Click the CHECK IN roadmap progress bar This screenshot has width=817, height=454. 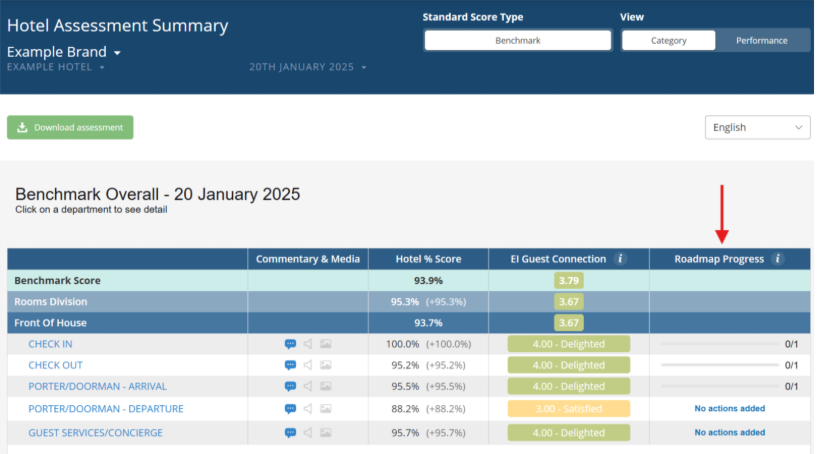pos(719,344)
